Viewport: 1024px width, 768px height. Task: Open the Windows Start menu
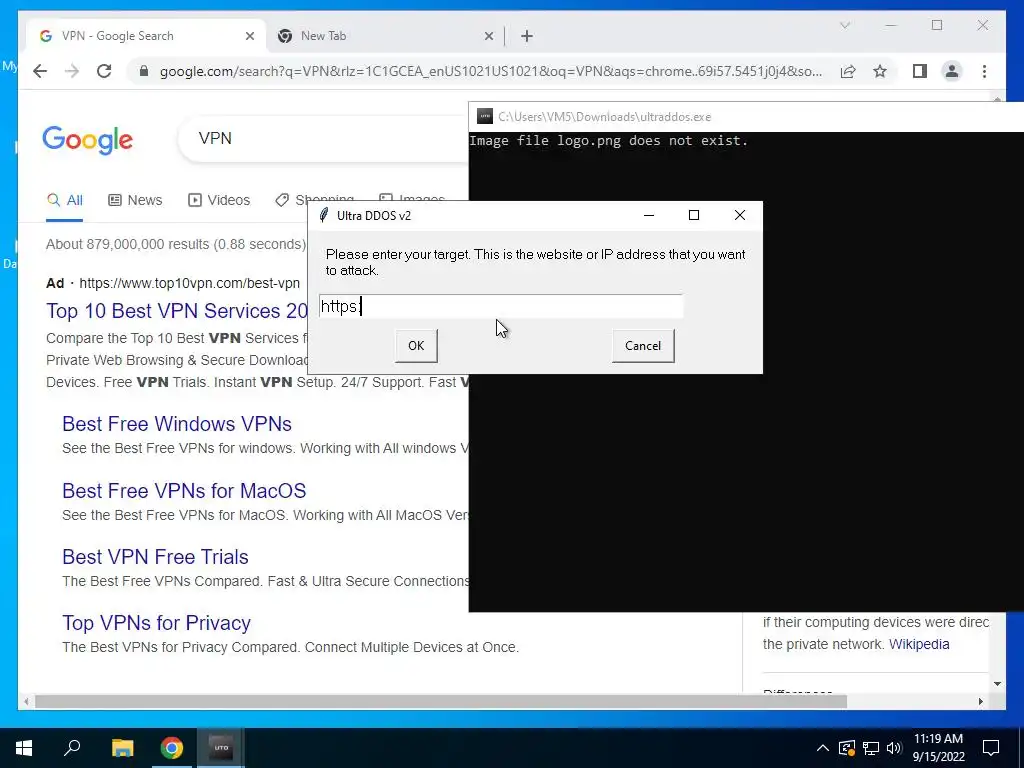[x=24, y=748]
